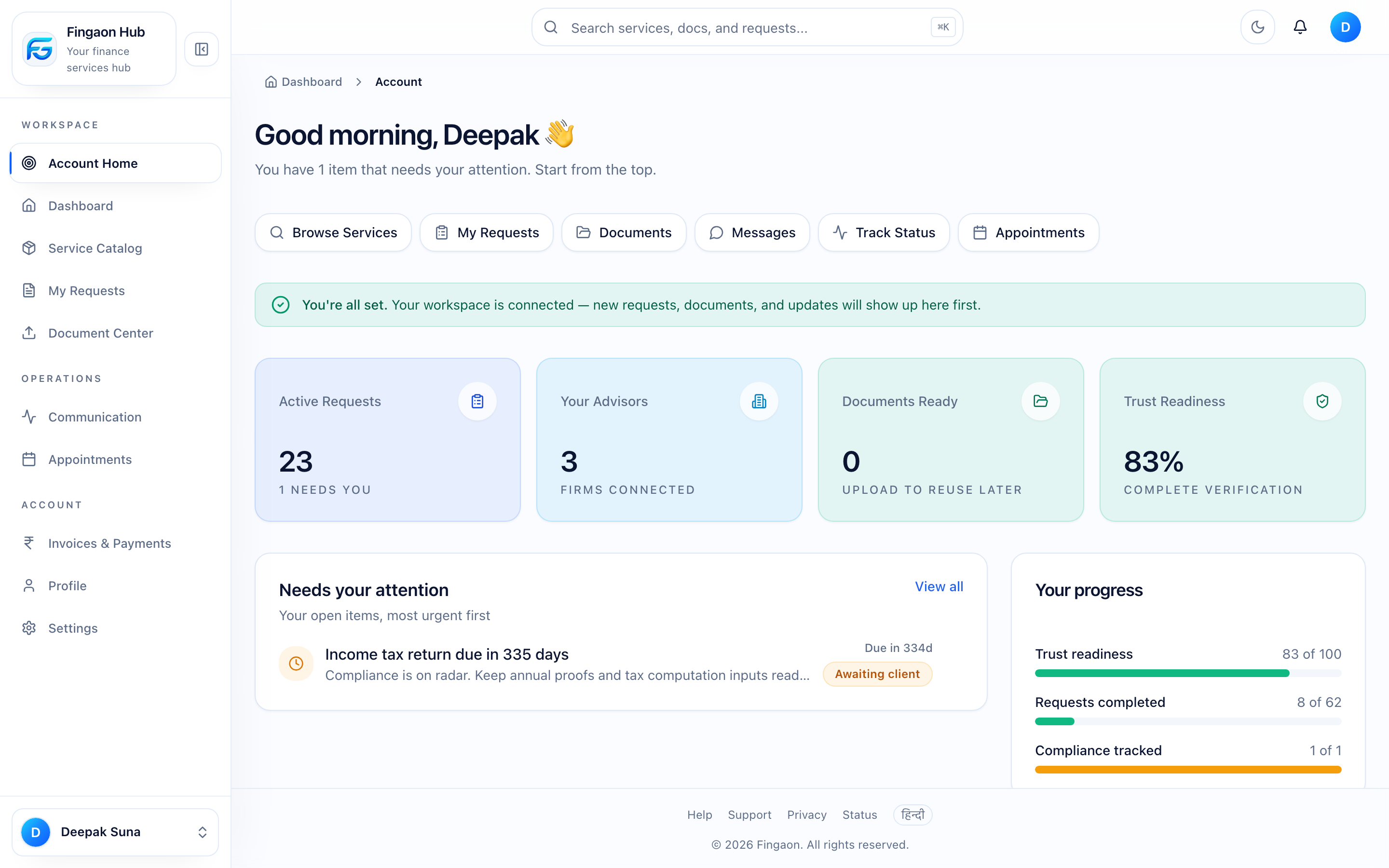Click the Service Catalog box icon
The width and height of the screenshot is (1389, 868).
coord(29,248)
